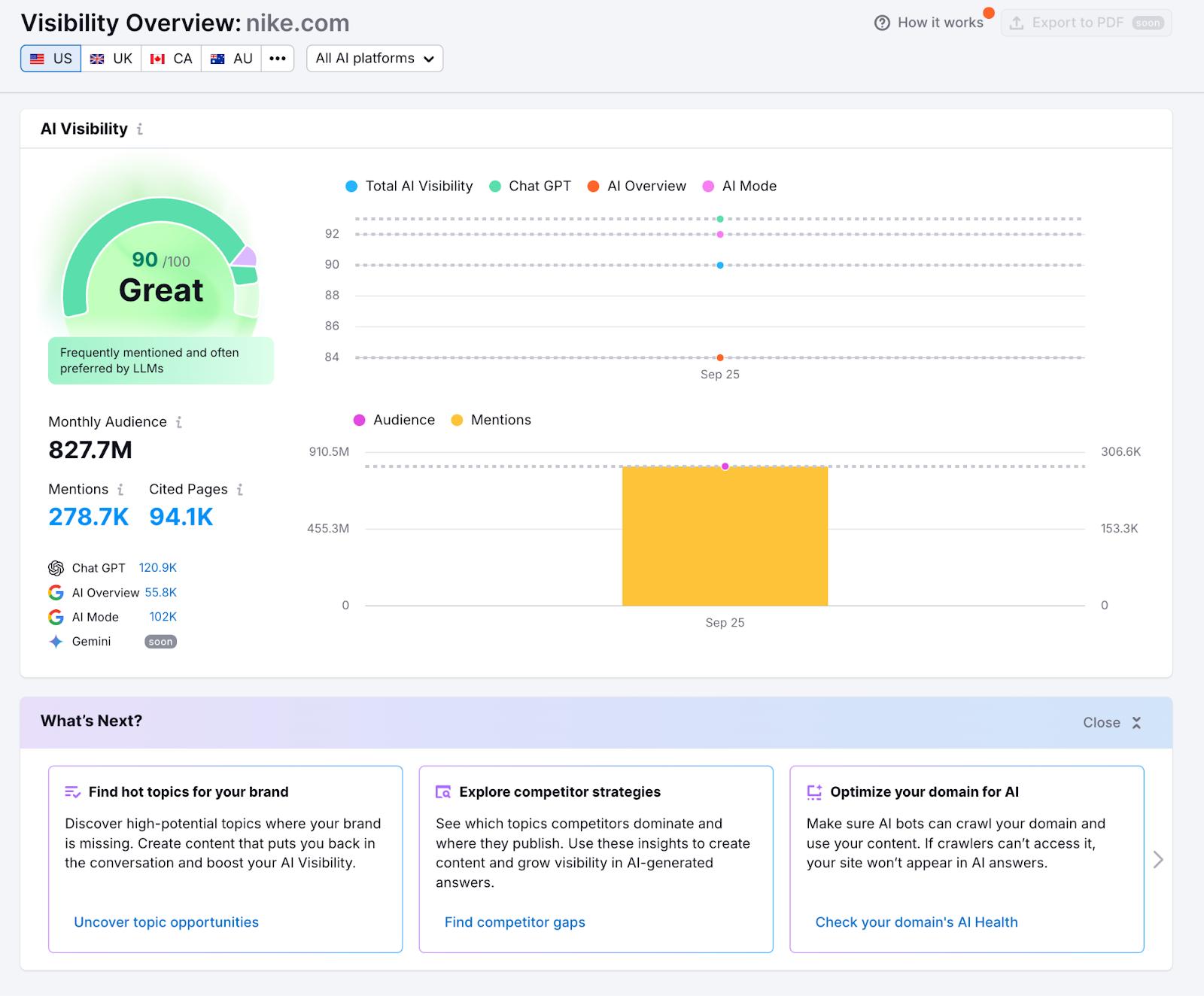Open the All AI platforms dropdown

pos(375,59)
